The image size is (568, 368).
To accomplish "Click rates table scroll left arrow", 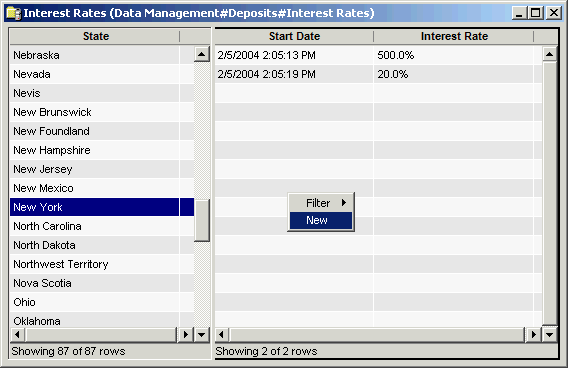I will [222, 334].
